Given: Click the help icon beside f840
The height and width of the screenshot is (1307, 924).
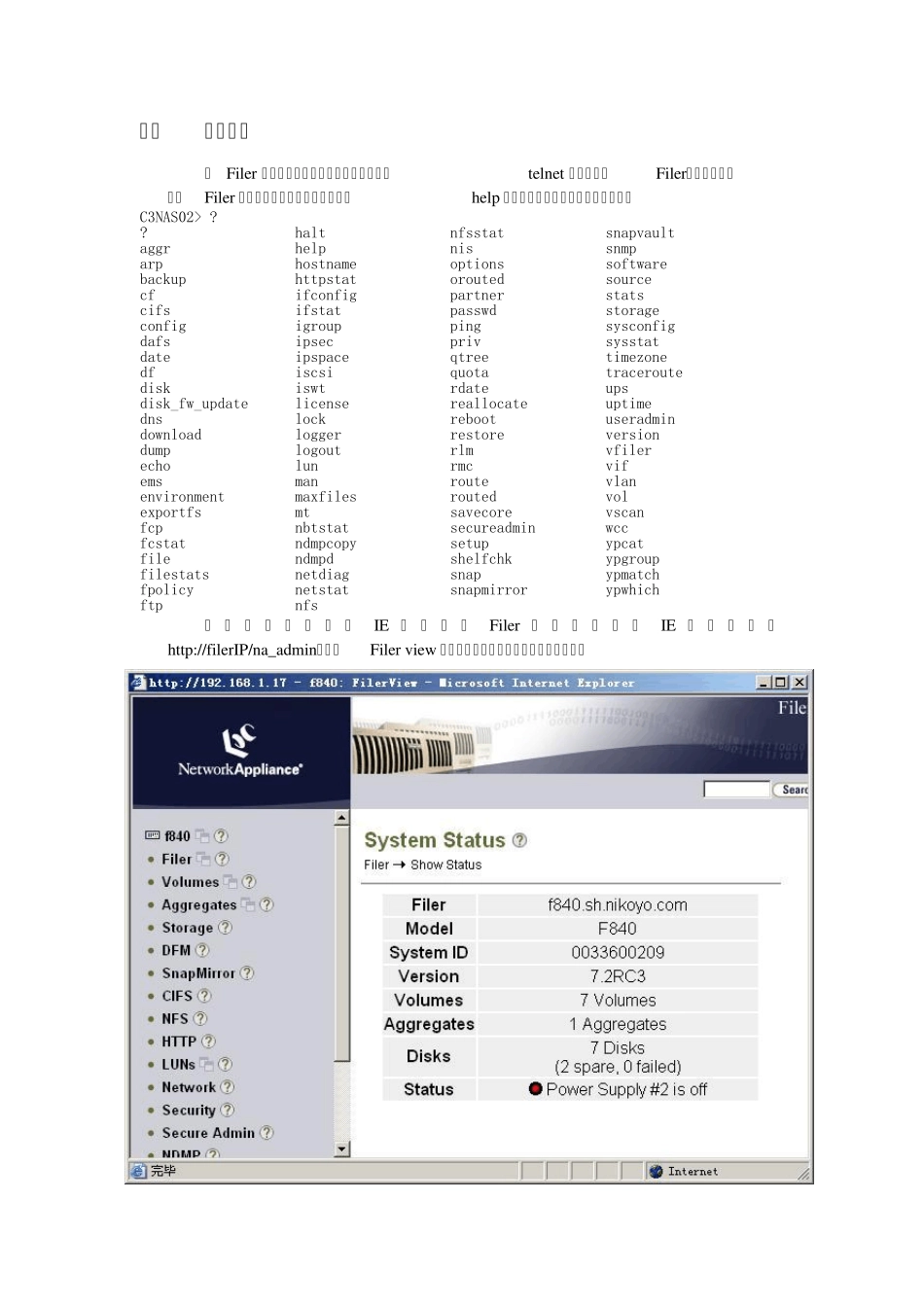Looking at the screenshot, I should click(x=221, y=835).
